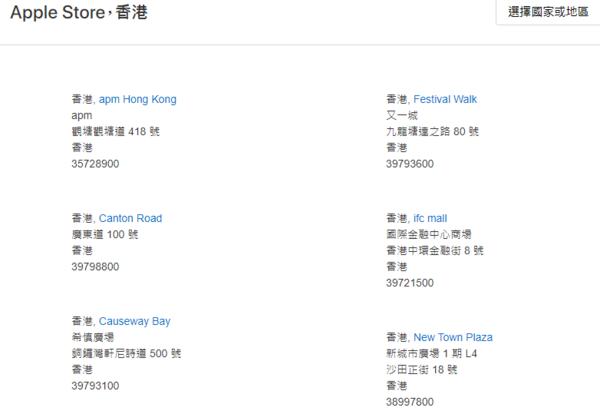Click the Causeway Bay phone number 39793100

point(95,386)
